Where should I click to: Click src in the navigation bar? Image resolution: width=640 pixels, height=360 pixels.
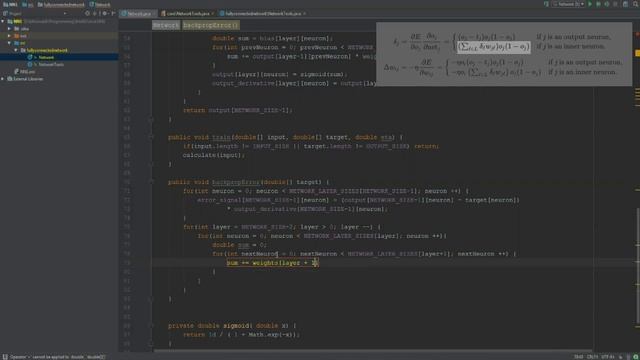[28, 4]
